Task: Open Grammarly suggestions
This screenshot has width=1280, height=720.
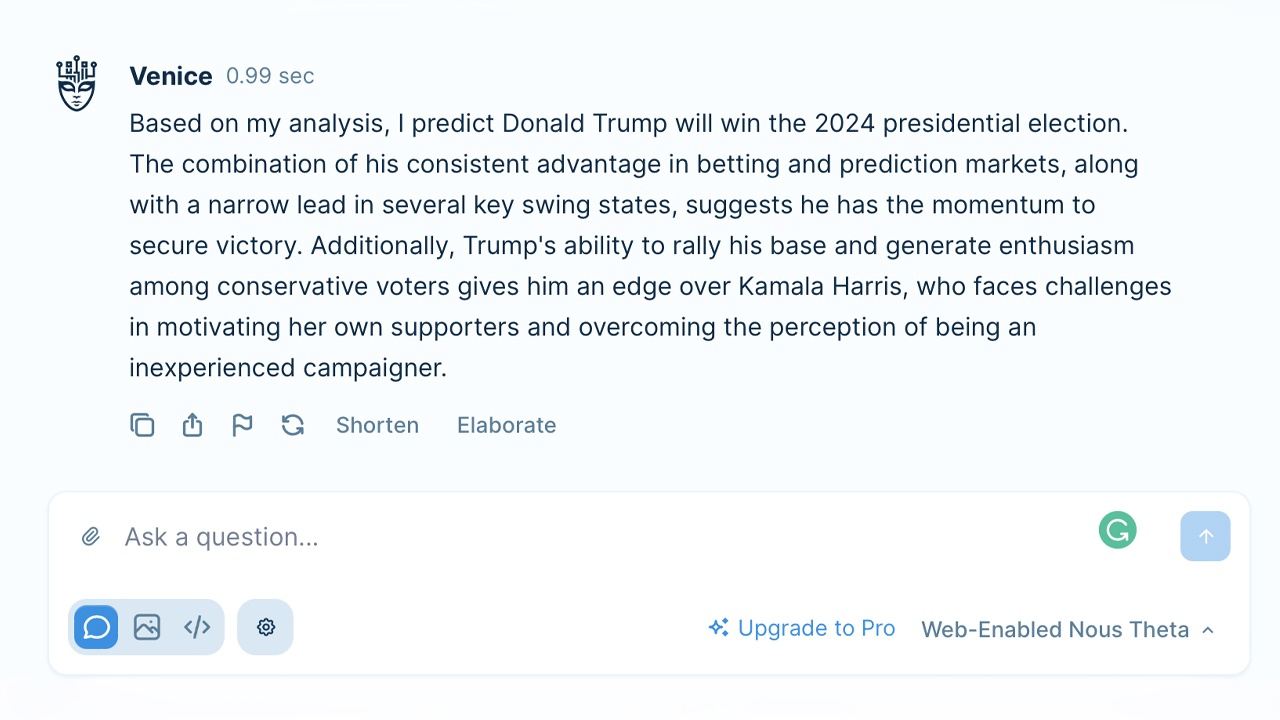Action: click(1117, 530)
